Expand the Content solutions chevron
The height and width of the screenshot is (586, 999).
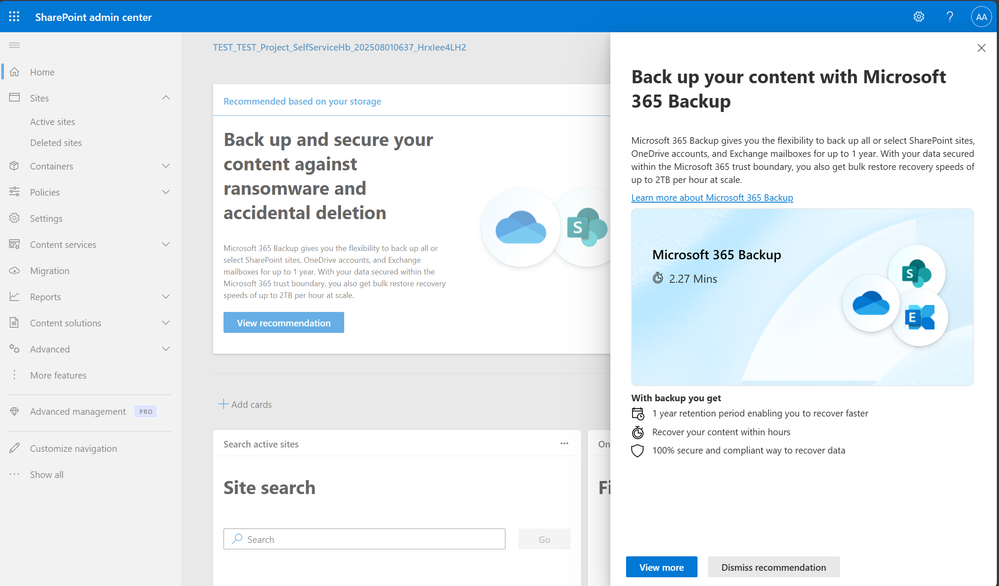click(x=166, y=323)
